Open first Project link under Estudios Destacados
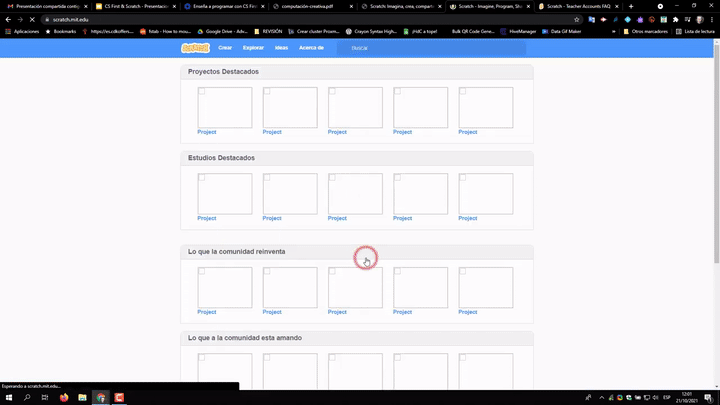This screenshot has height=405, width=720. pos(206,218)
